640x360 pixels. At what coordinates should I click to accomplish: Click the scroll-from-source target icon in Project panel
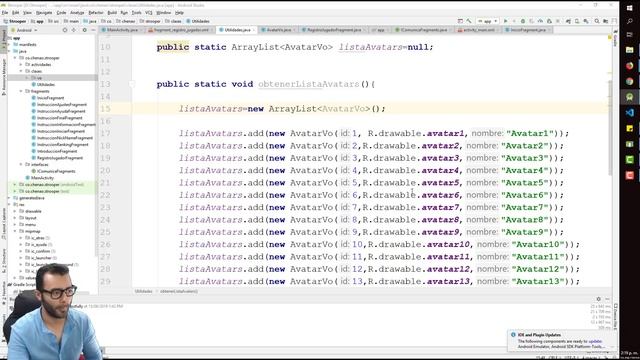(x=64, y=30)
